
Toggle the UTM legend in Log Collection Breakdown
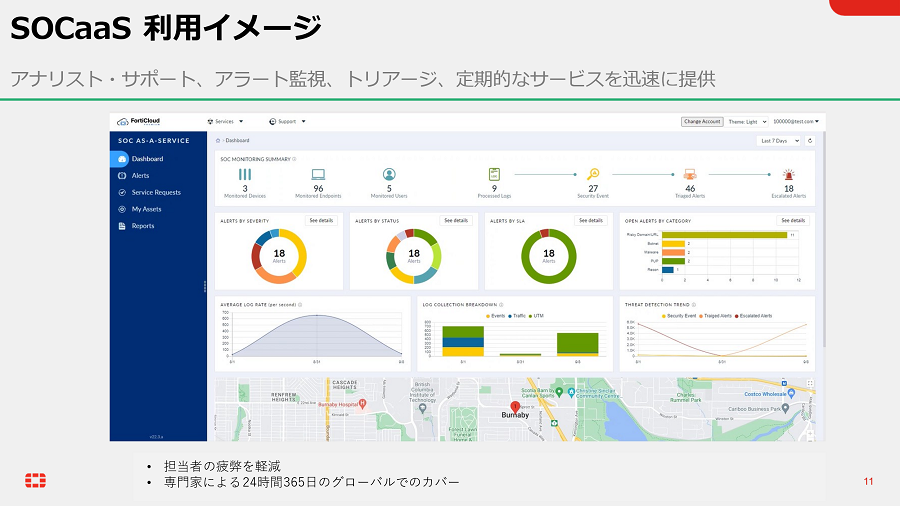tap(537, 315)
